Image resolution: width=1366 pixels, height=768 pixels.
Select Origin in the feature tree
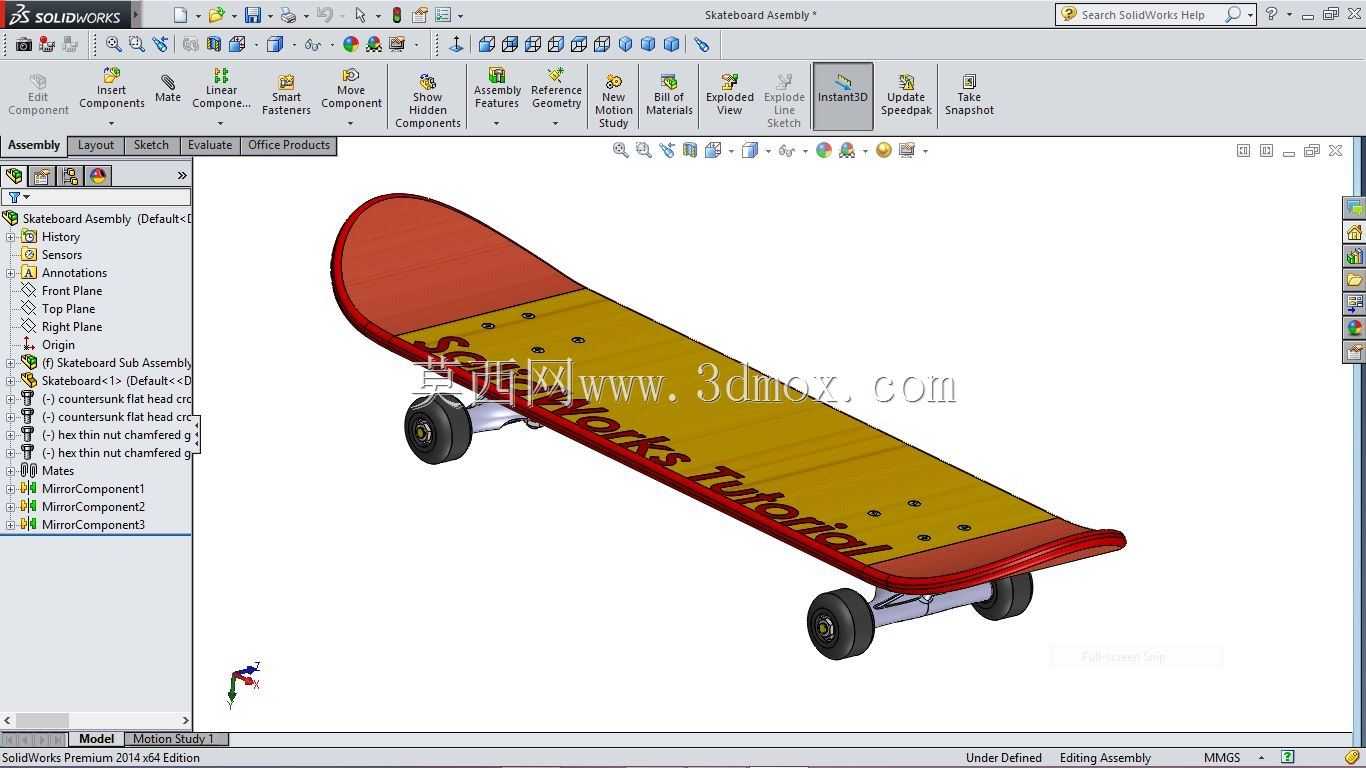pos(58,345)
